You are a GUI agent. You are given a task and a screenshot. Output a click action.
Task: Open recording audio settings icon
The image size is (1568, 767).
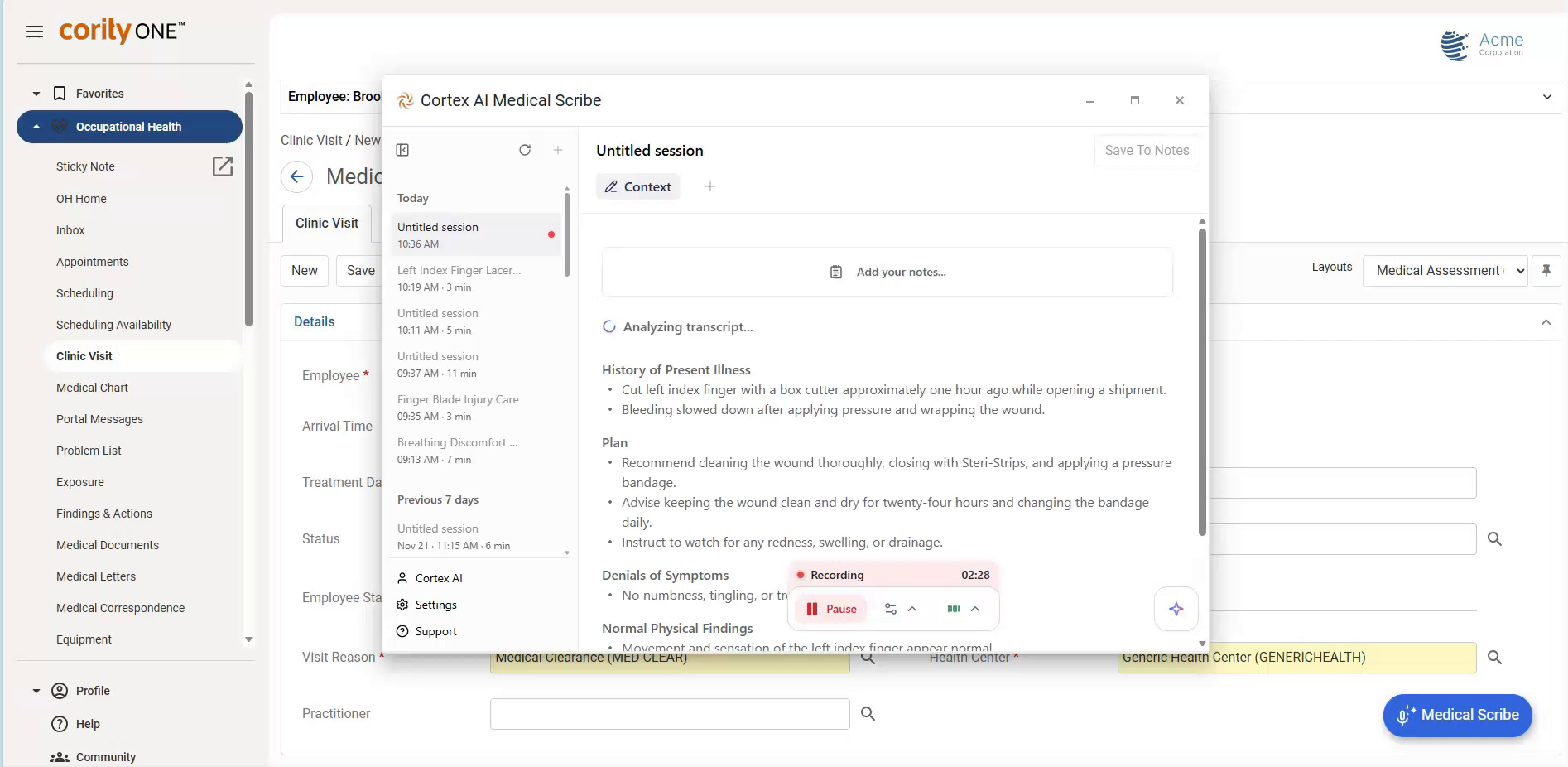tap(891, 609)
